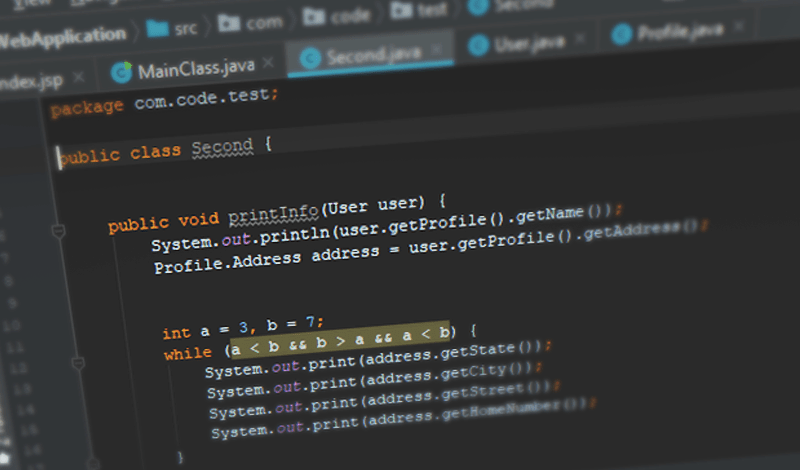The image size is (800, 470).
Task: Close the Profile.java tab
Action: coord(739,26)
